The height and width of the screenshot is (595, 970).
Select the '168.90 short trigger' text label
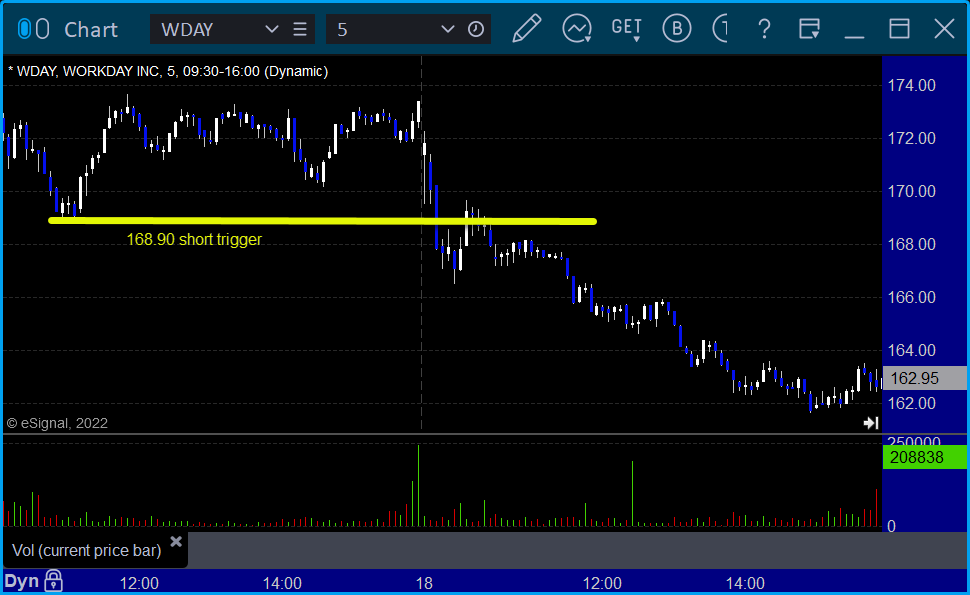point(194,239)
